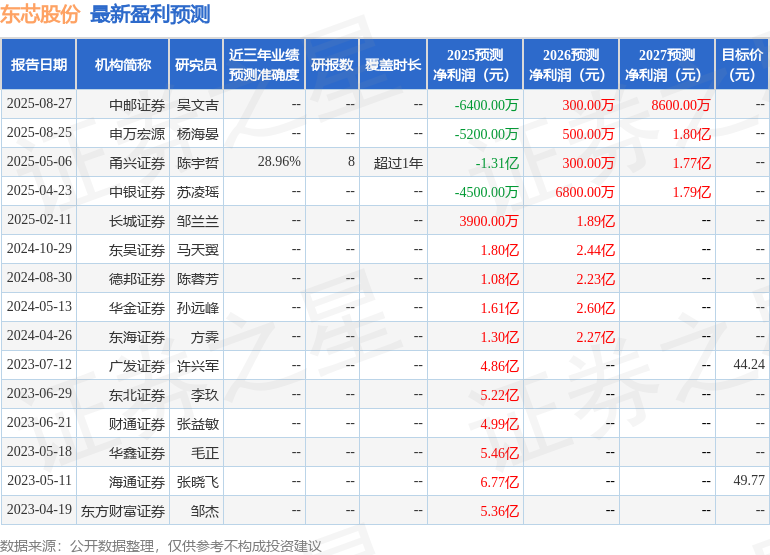Click the 3900.00万 profit value

point(489,221)
